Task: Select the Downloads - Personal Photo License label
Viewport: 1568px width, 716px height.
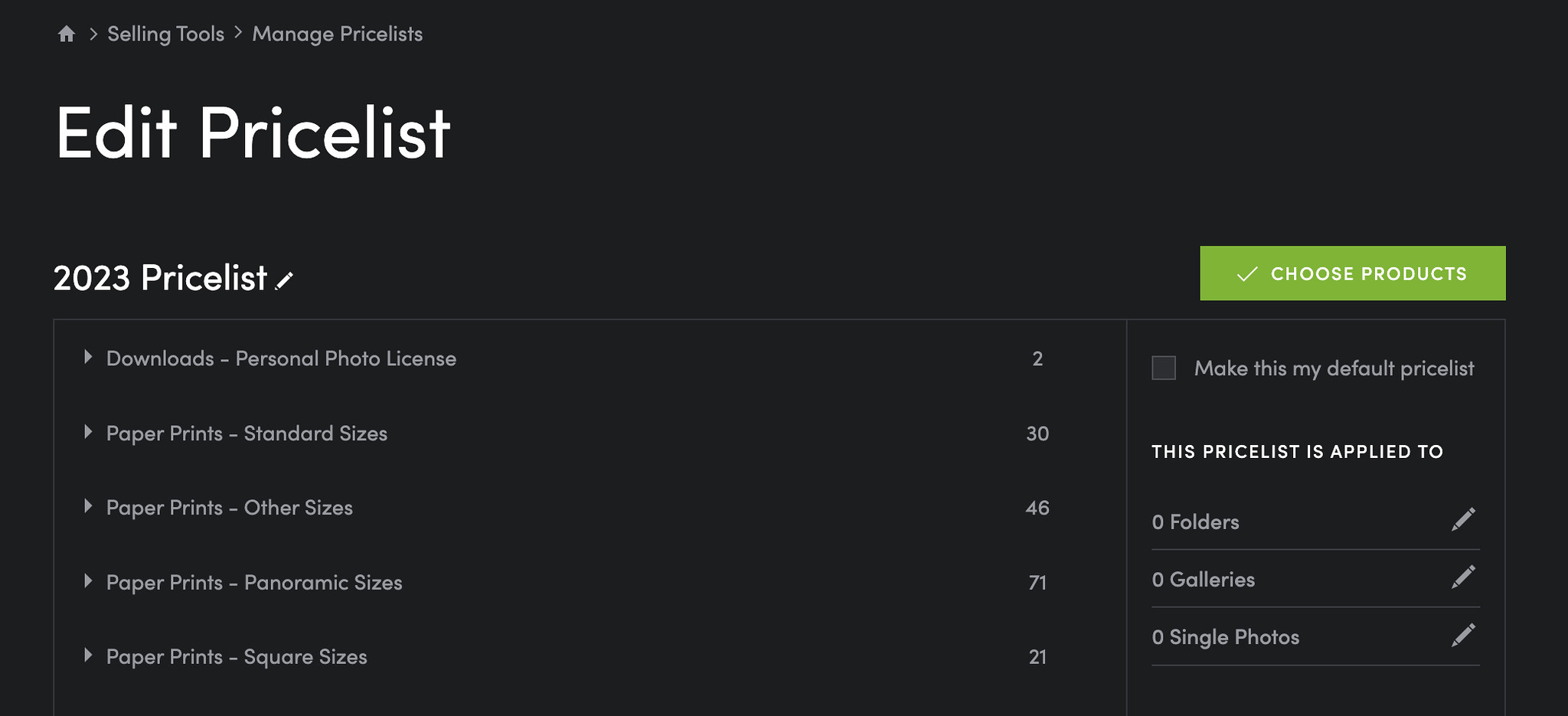Action: pyautogui.click(x=281, y=358)
